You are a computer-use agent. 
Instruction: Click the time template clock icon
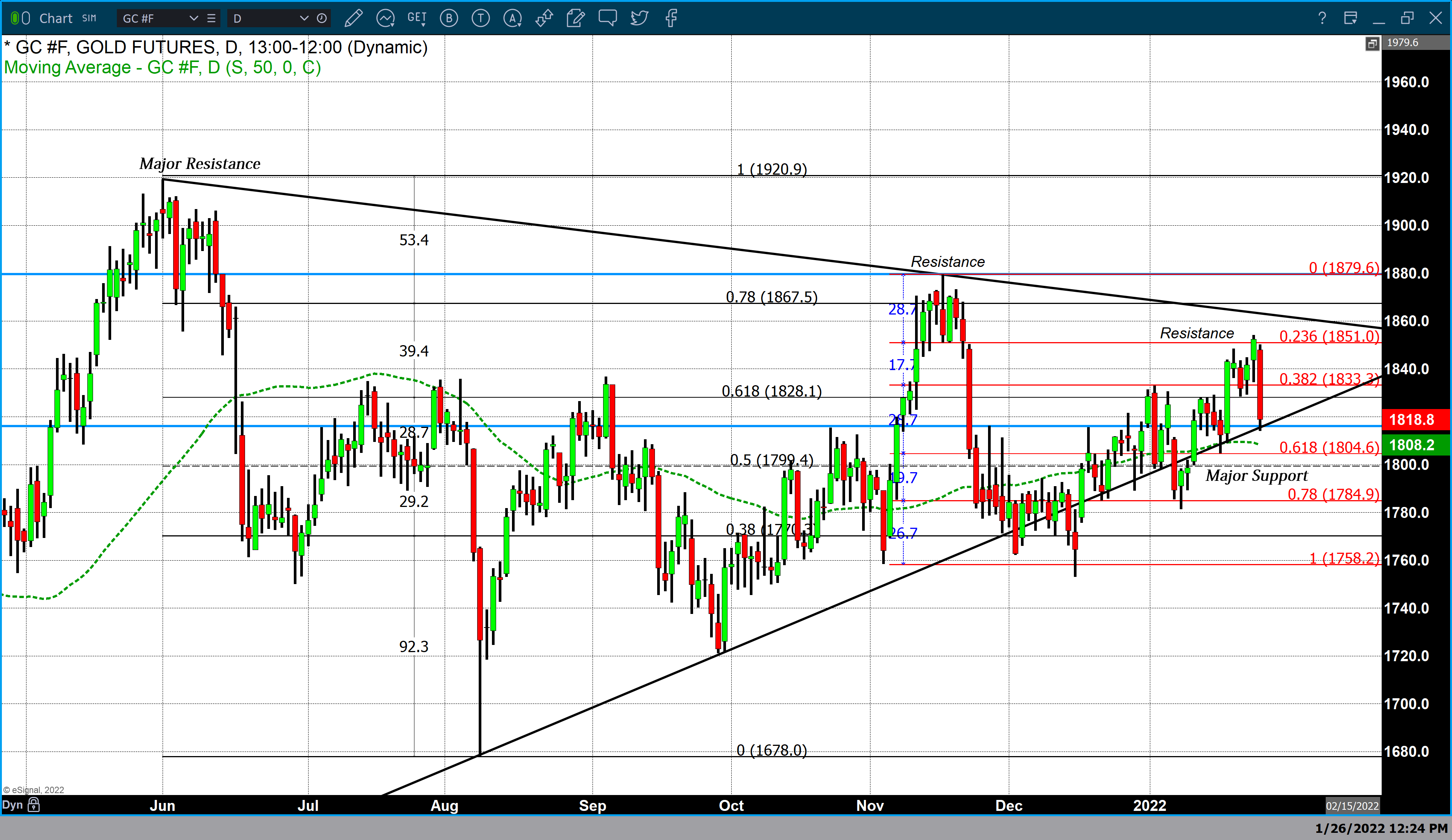click(322, 19)
